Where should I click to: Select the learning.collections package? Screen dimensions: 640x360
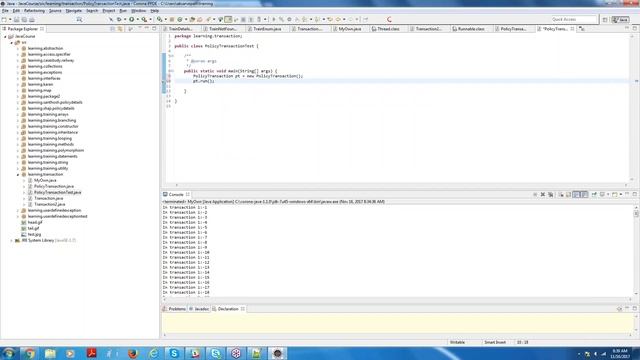pyautogui.click(x=45, y=66)
